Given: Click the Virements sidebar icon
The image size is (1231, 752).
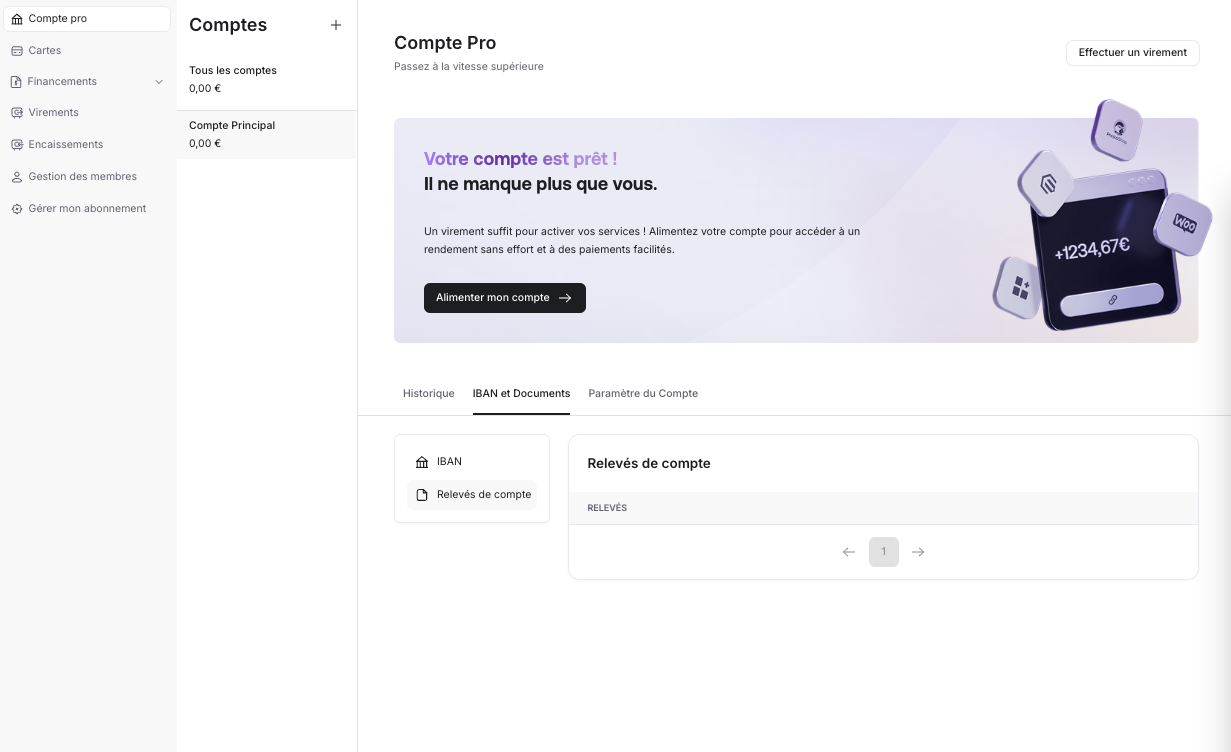Looking at the screenshot, I should tap(17, 113).
